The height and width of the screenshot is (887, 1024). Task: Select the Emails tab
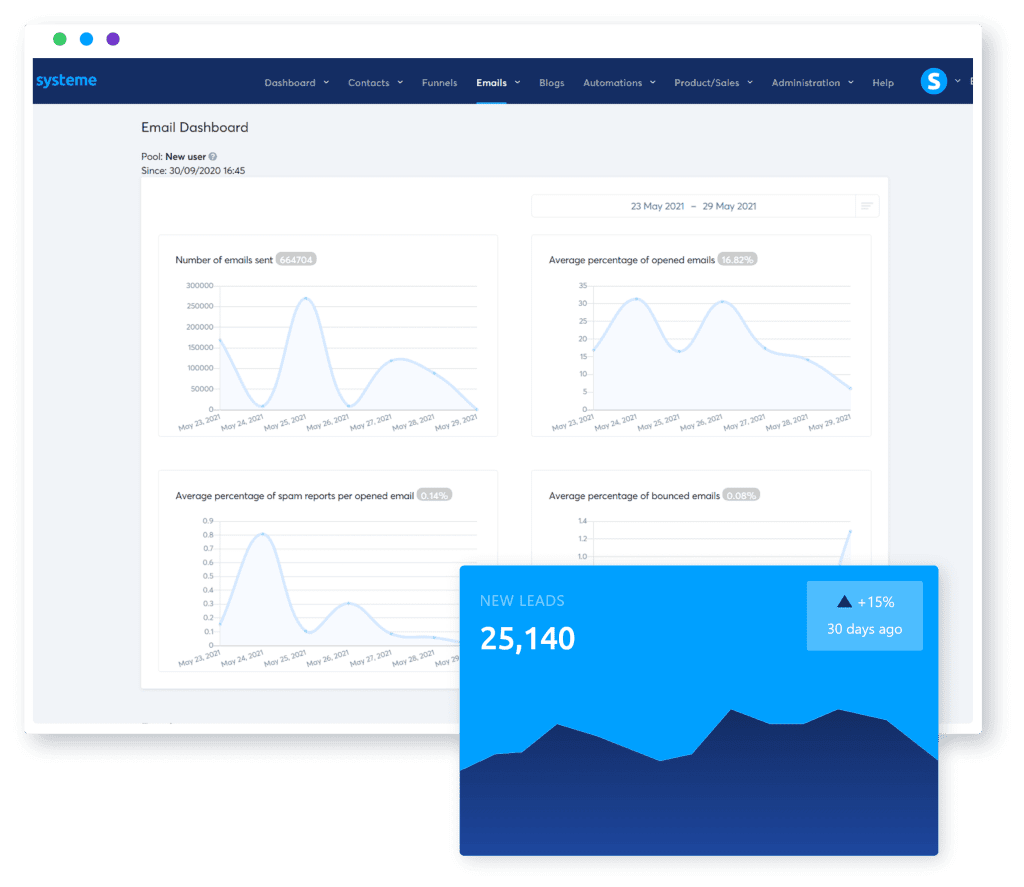(x=493, y=83)
